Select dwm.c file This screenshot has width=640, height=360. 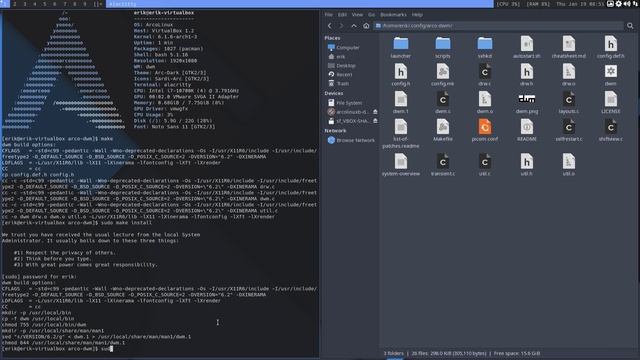point(442,103)
